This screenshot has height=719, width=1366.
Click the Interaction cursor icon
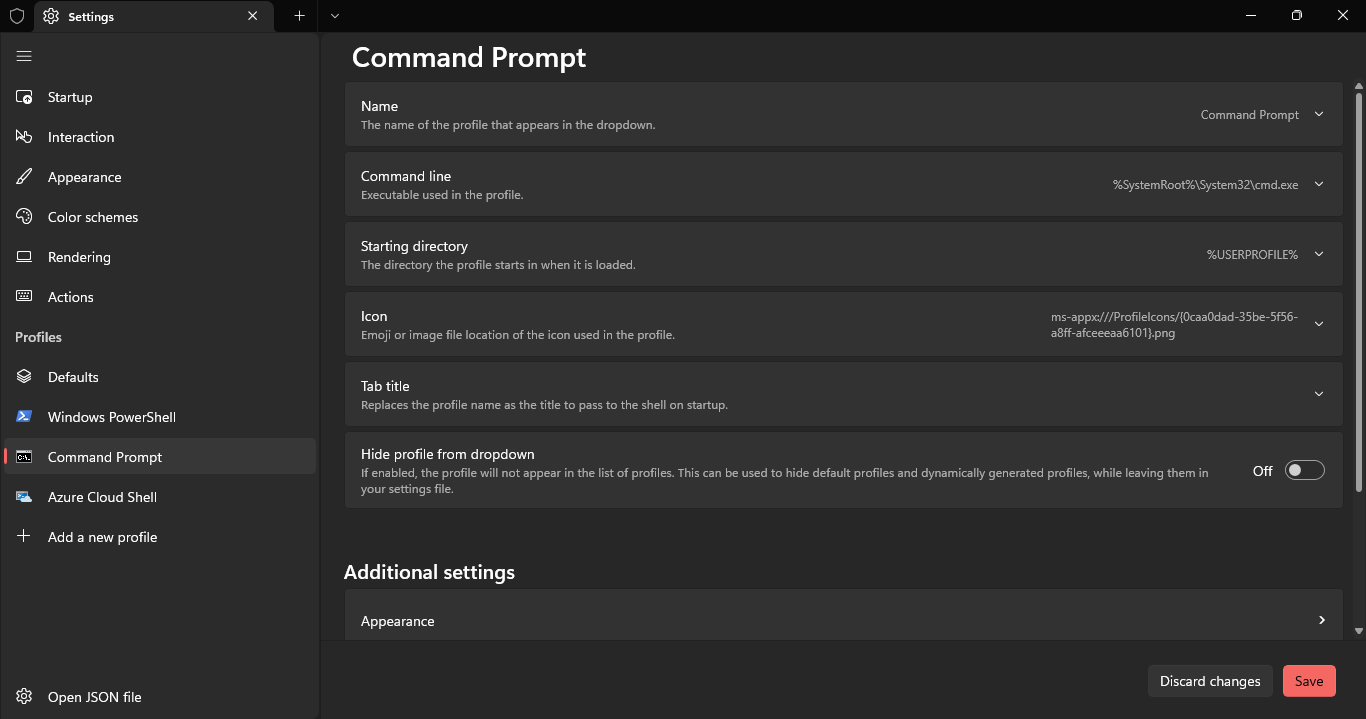click(24, 137)
